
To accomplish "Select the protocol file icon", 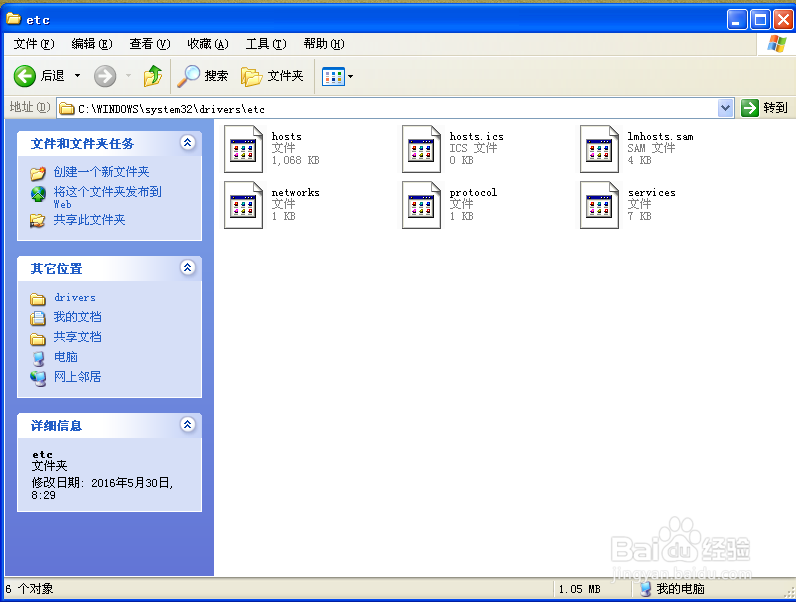I will pyautogui.click(x=421, y=205).
